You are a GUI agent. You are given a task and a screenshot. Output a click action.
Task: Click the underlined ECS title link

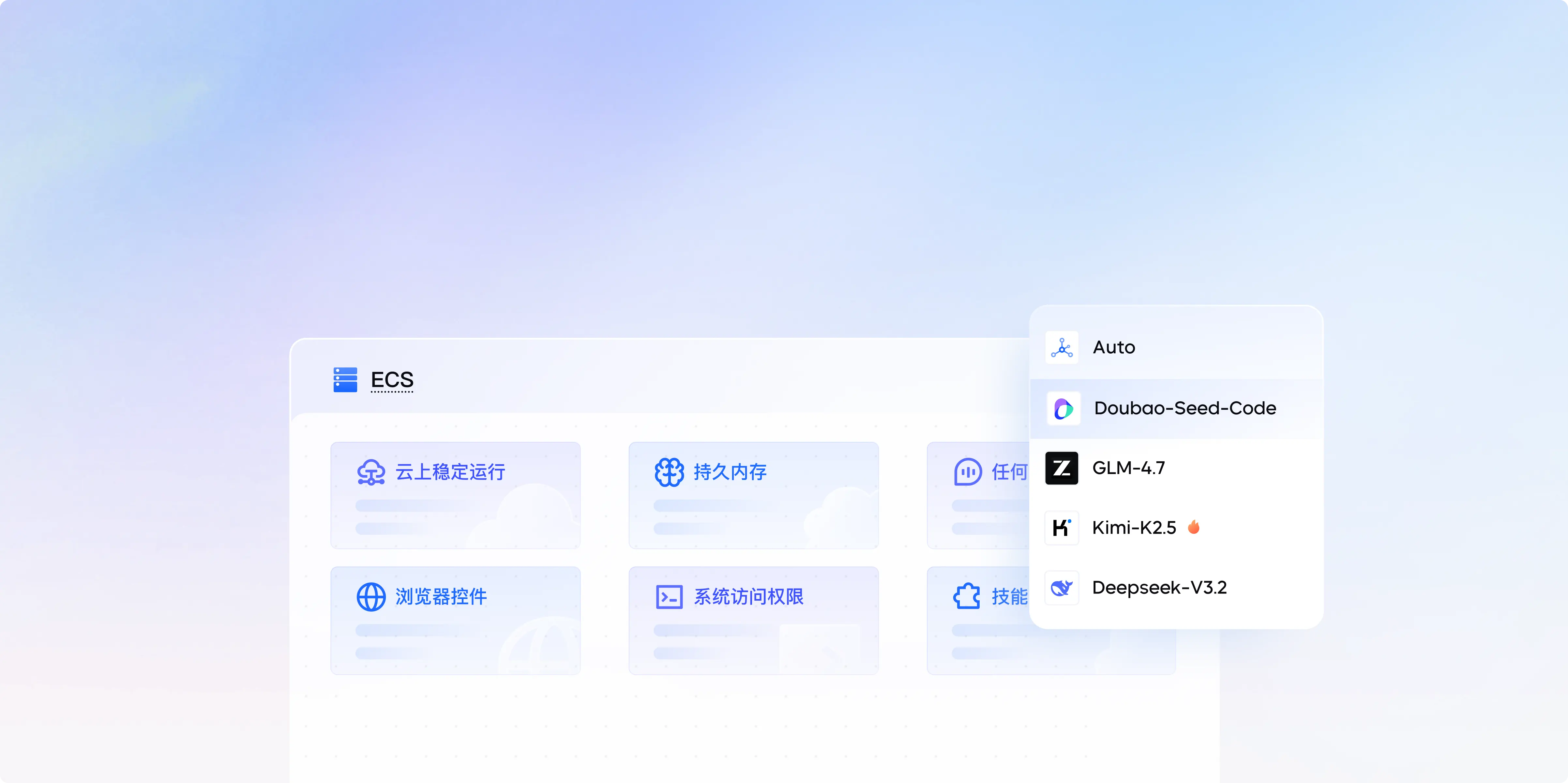coord(392,380)
